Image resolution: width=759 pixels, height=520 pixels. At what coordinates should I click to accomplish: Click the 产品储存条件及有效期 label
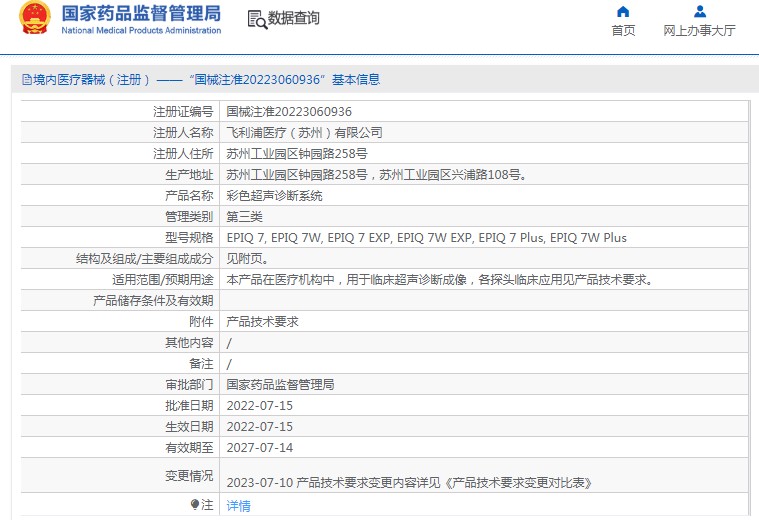pos(153,301)
